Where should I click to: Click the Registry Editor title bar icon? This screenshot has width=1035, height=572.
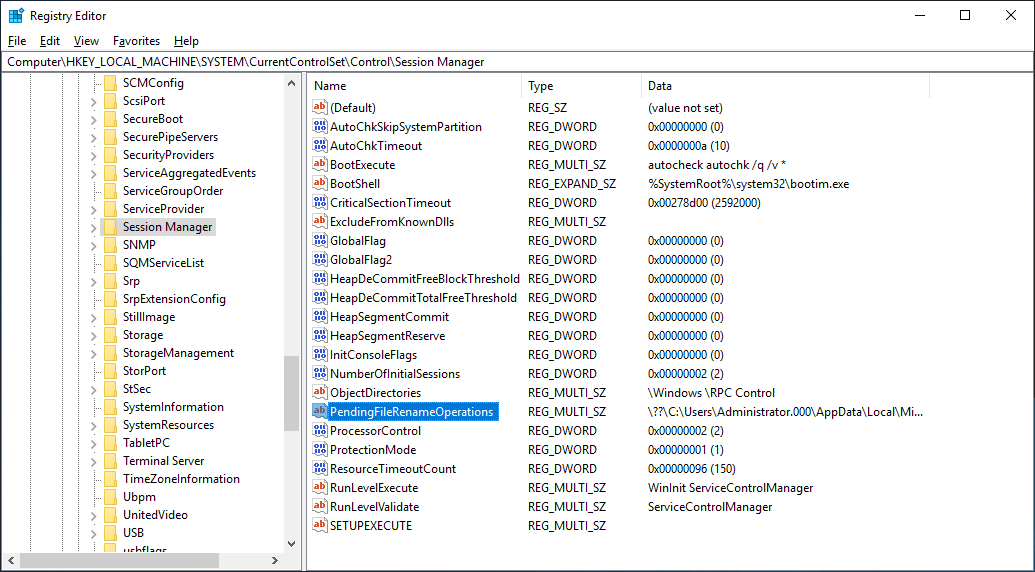pos(16,16)
